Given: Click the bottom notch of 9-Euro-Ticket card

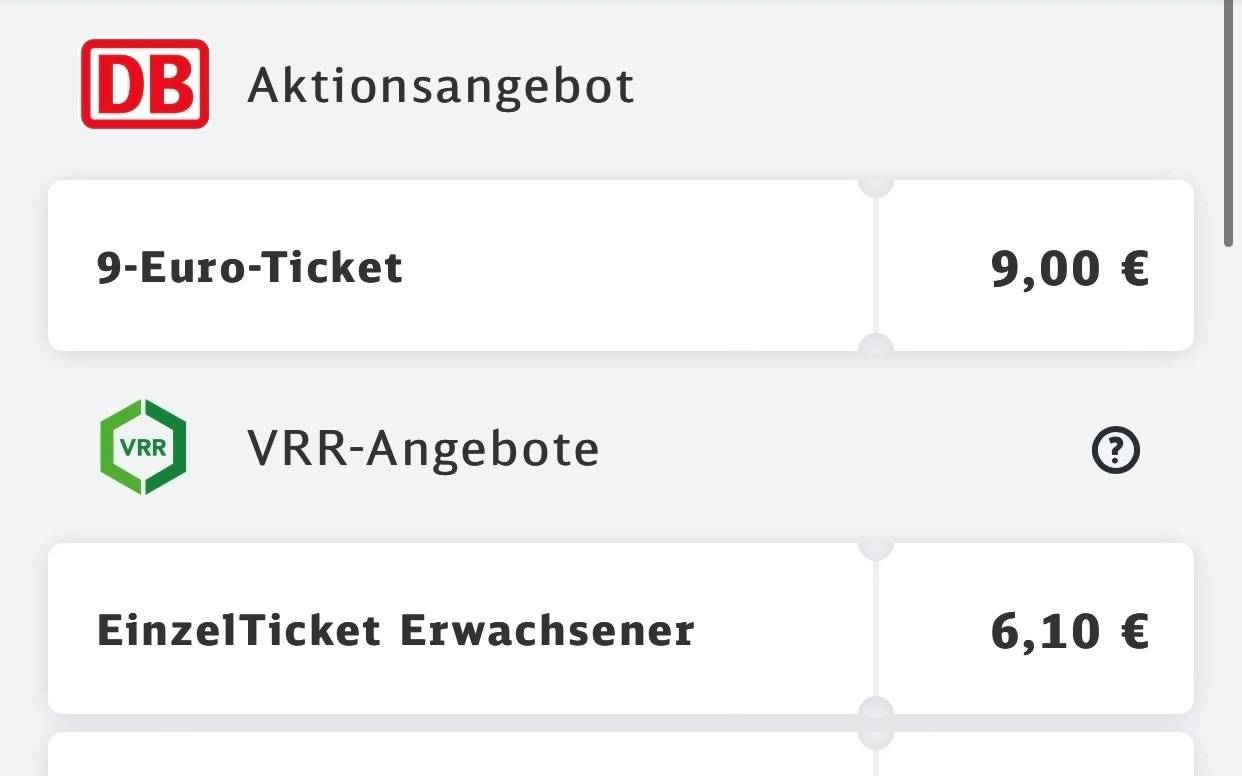Looking at the screenshot, I should coord(876,345).
